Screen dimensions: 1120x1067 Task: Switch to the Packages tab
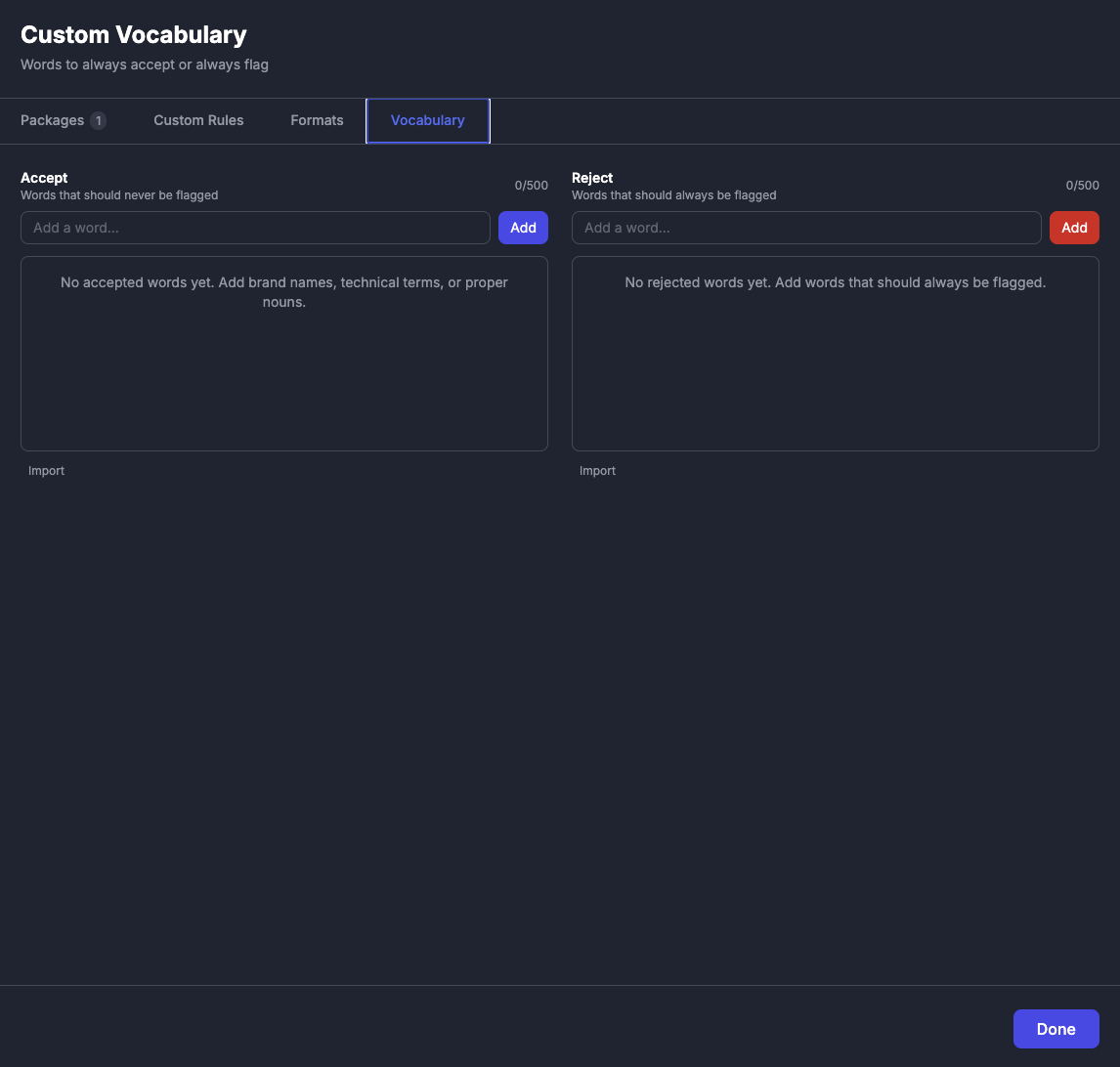(52, 120)
